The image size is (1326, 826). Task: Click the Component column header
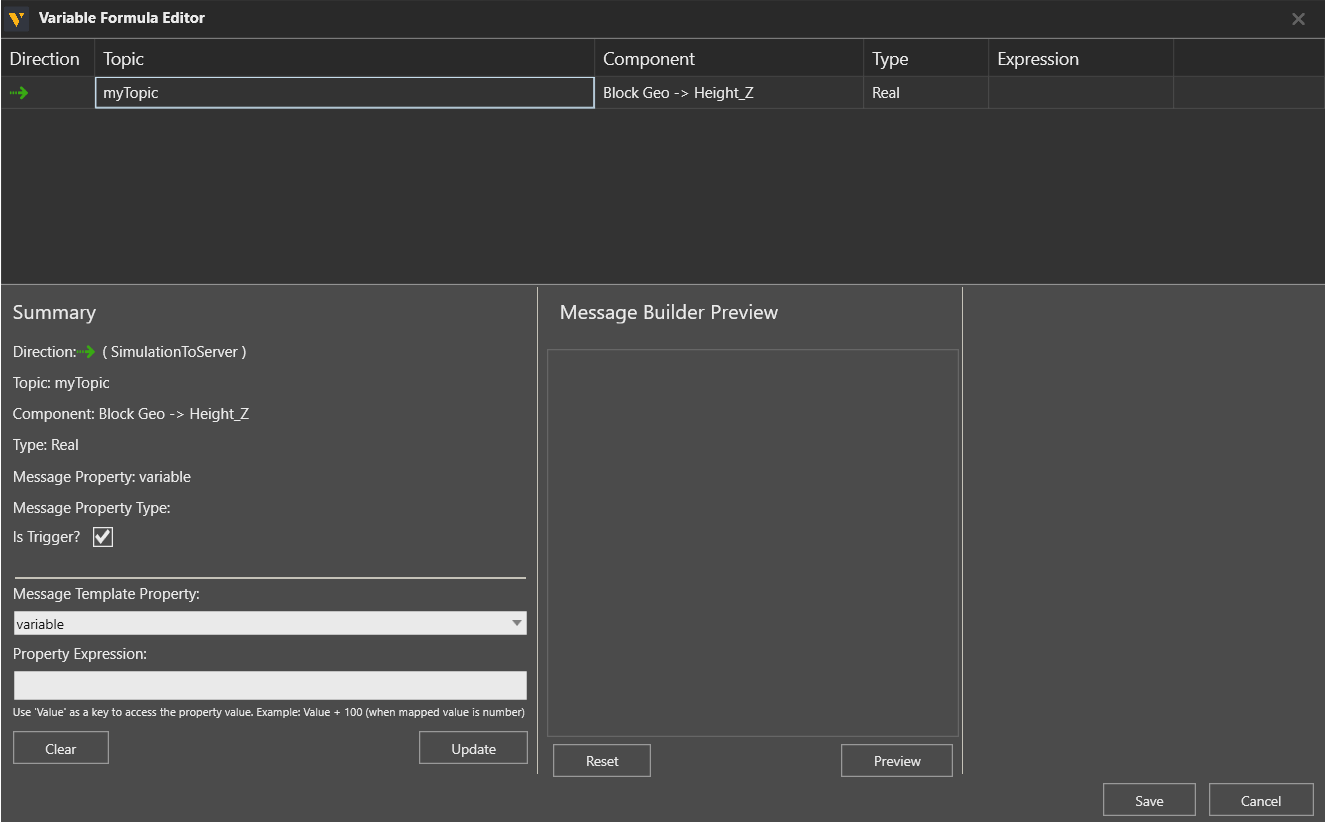click(728, 59)
